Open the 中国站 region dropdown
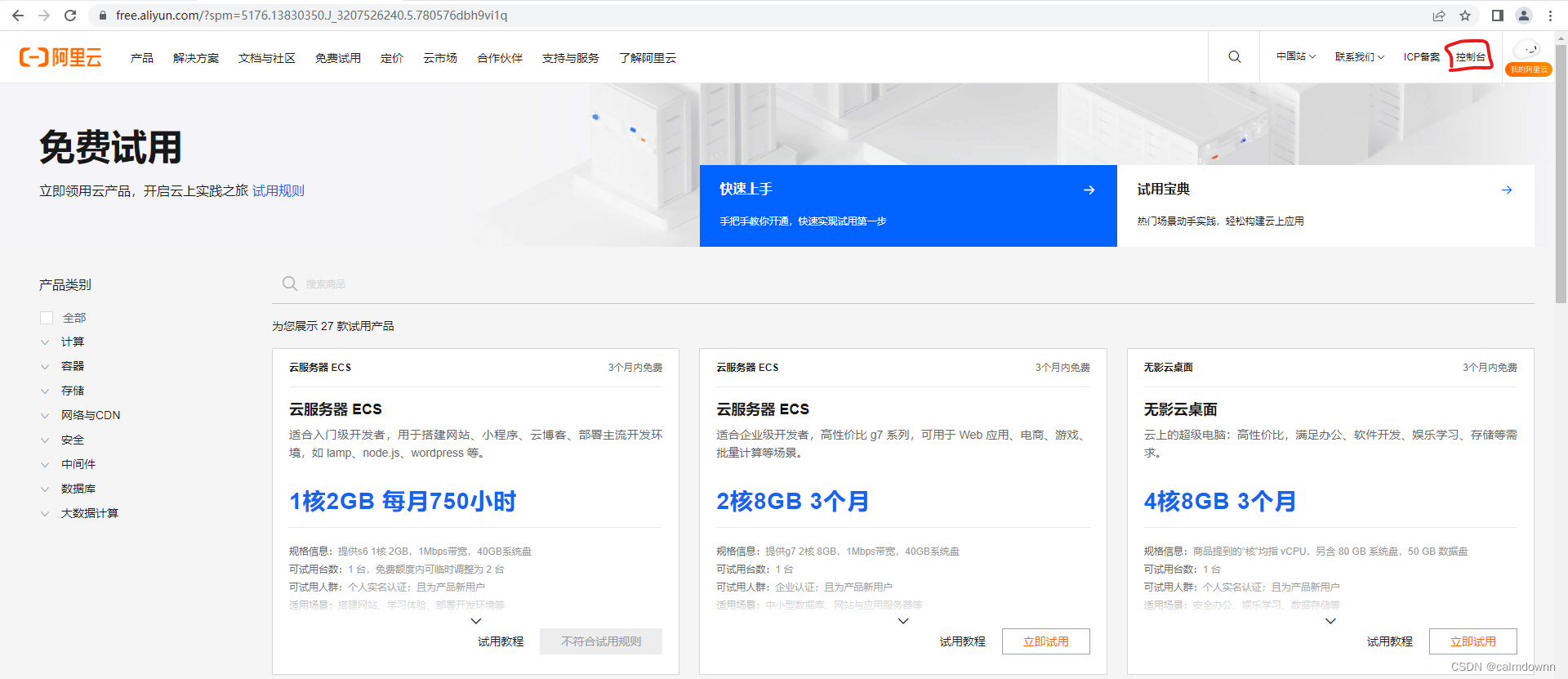This screenshot has height=679, width=1568. [x=1296, y=56]
